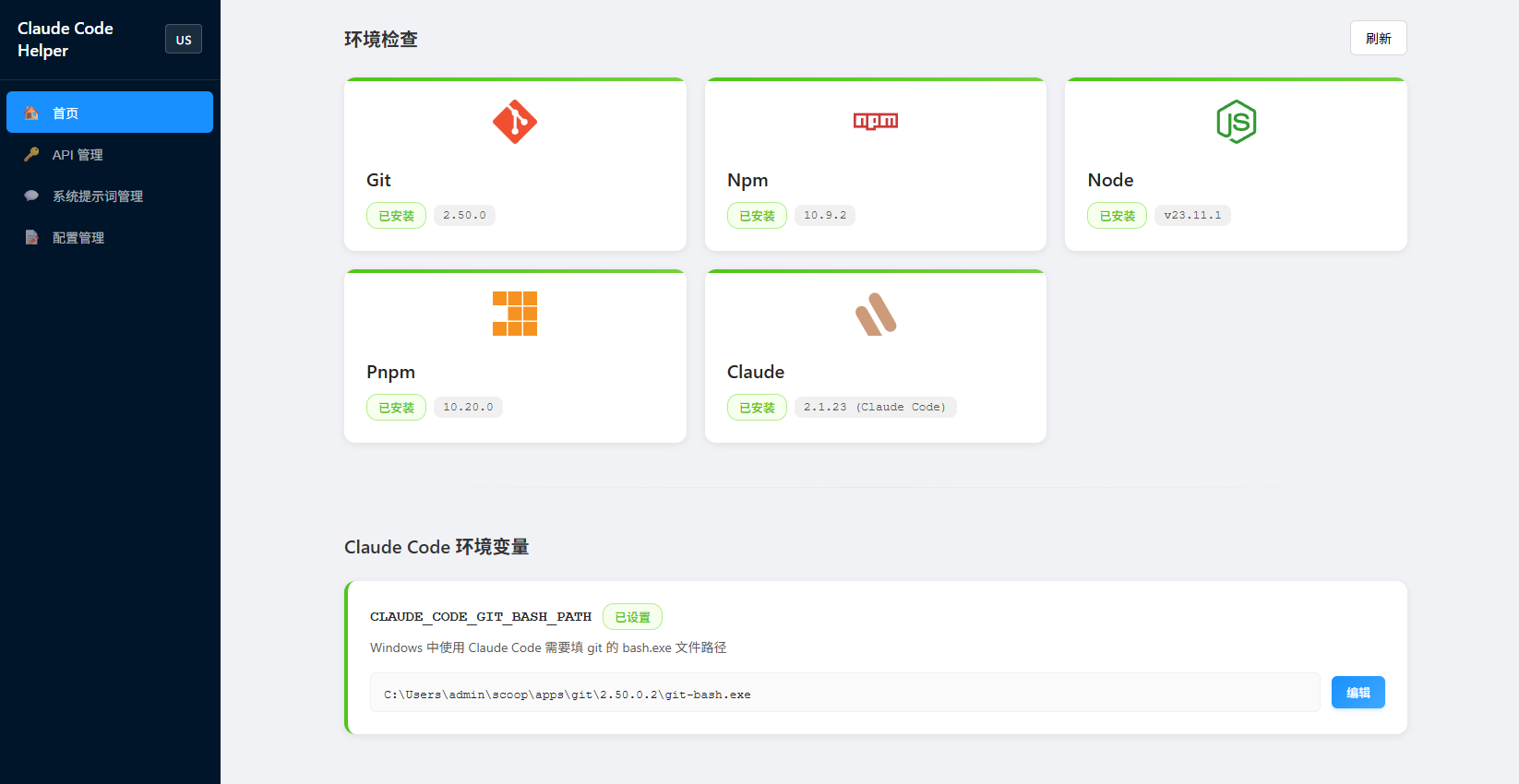Click the Node.js hexagon logo
This screenshot has height=784, width=1519.
pos(1237,122)
